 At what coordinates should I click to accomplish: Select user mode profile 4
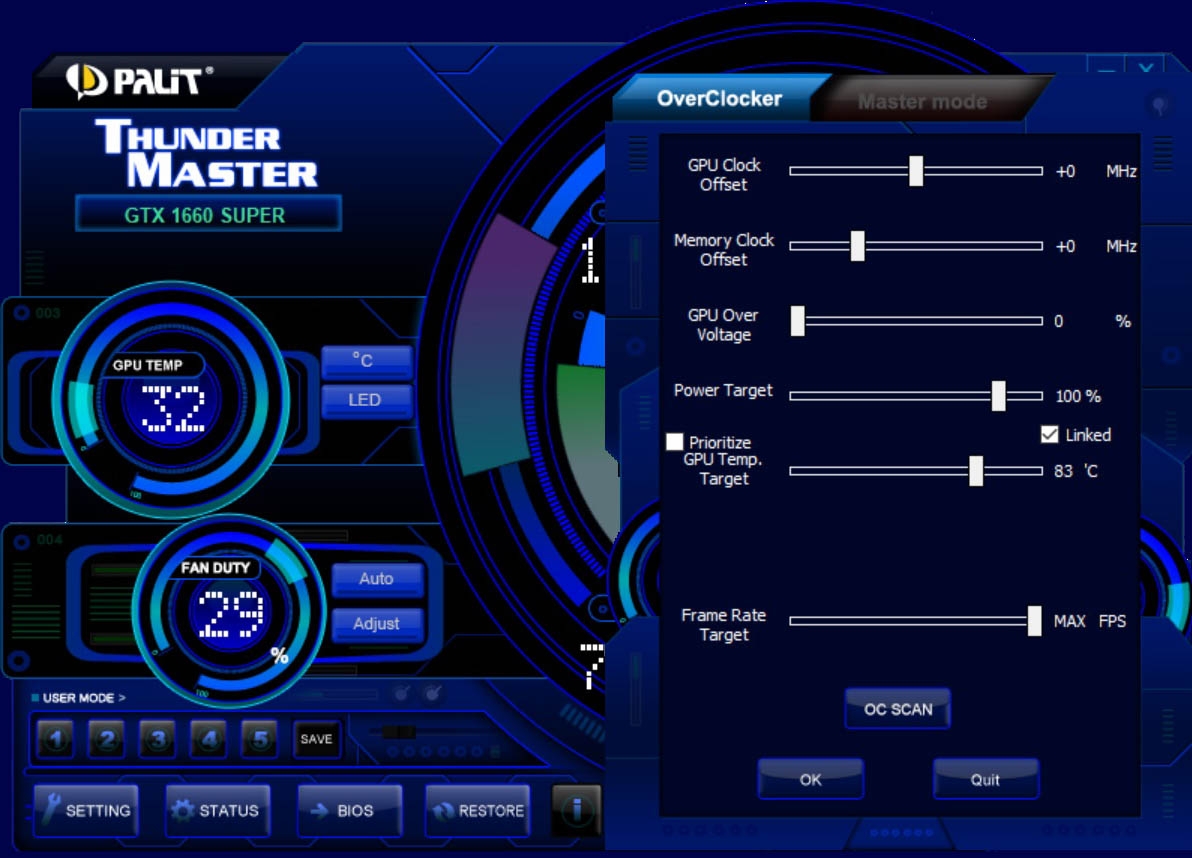209,739
